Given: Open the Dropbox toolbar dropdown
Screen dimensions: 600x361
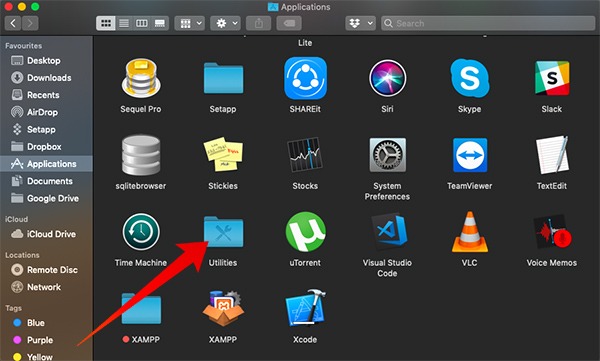Looking at the screenshot, I should pyautogui.click(x=360, y=23).
